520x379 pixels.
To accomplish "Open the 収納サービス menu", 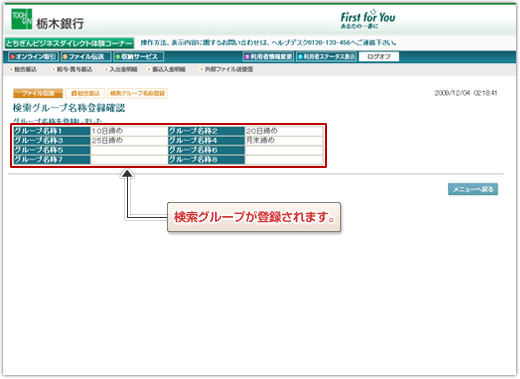I will tap(138, 57).
